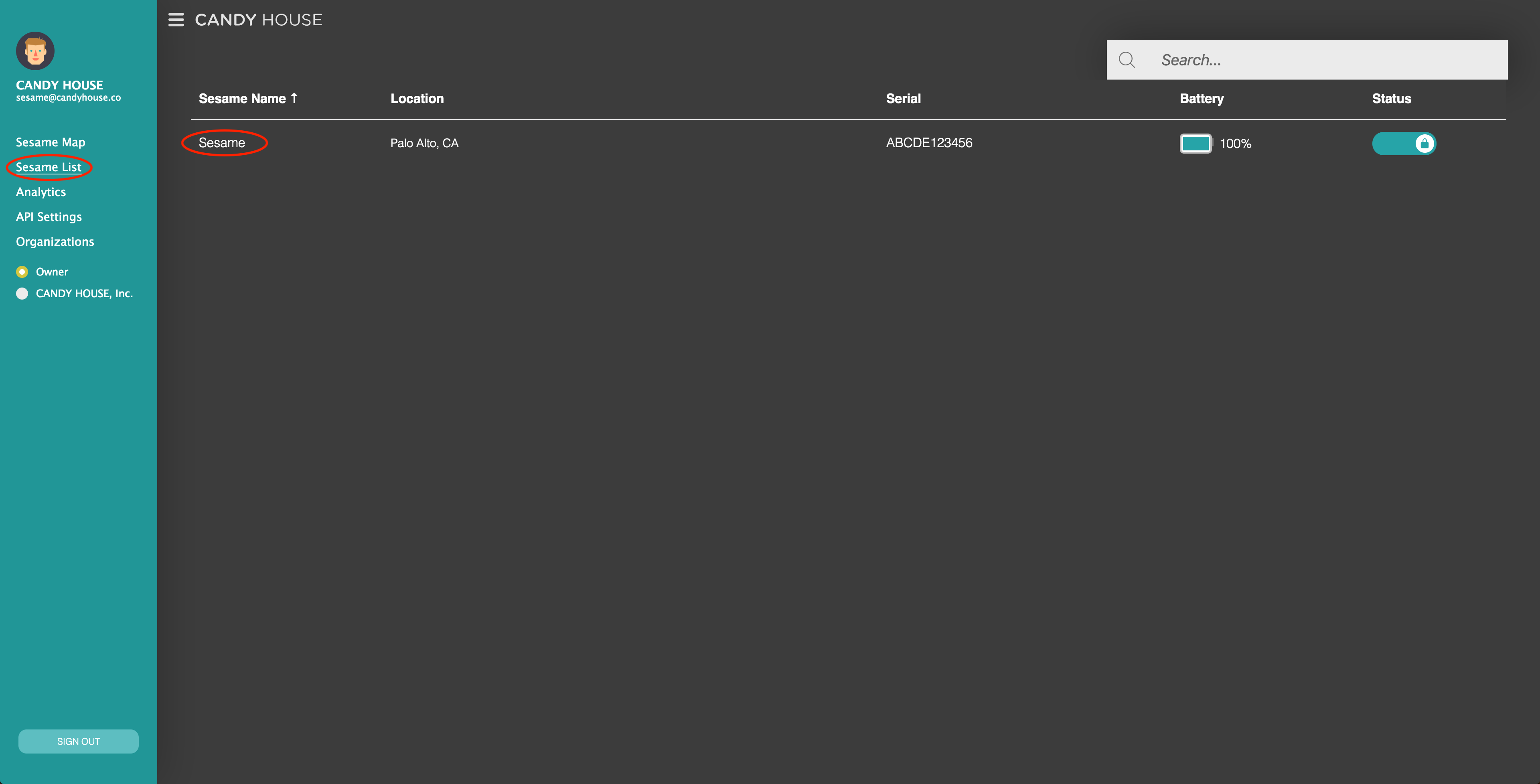Click serial ABCDE123456
This screenshot has width=1540, height=784.
pyautogui.click(x=929, y=143)
